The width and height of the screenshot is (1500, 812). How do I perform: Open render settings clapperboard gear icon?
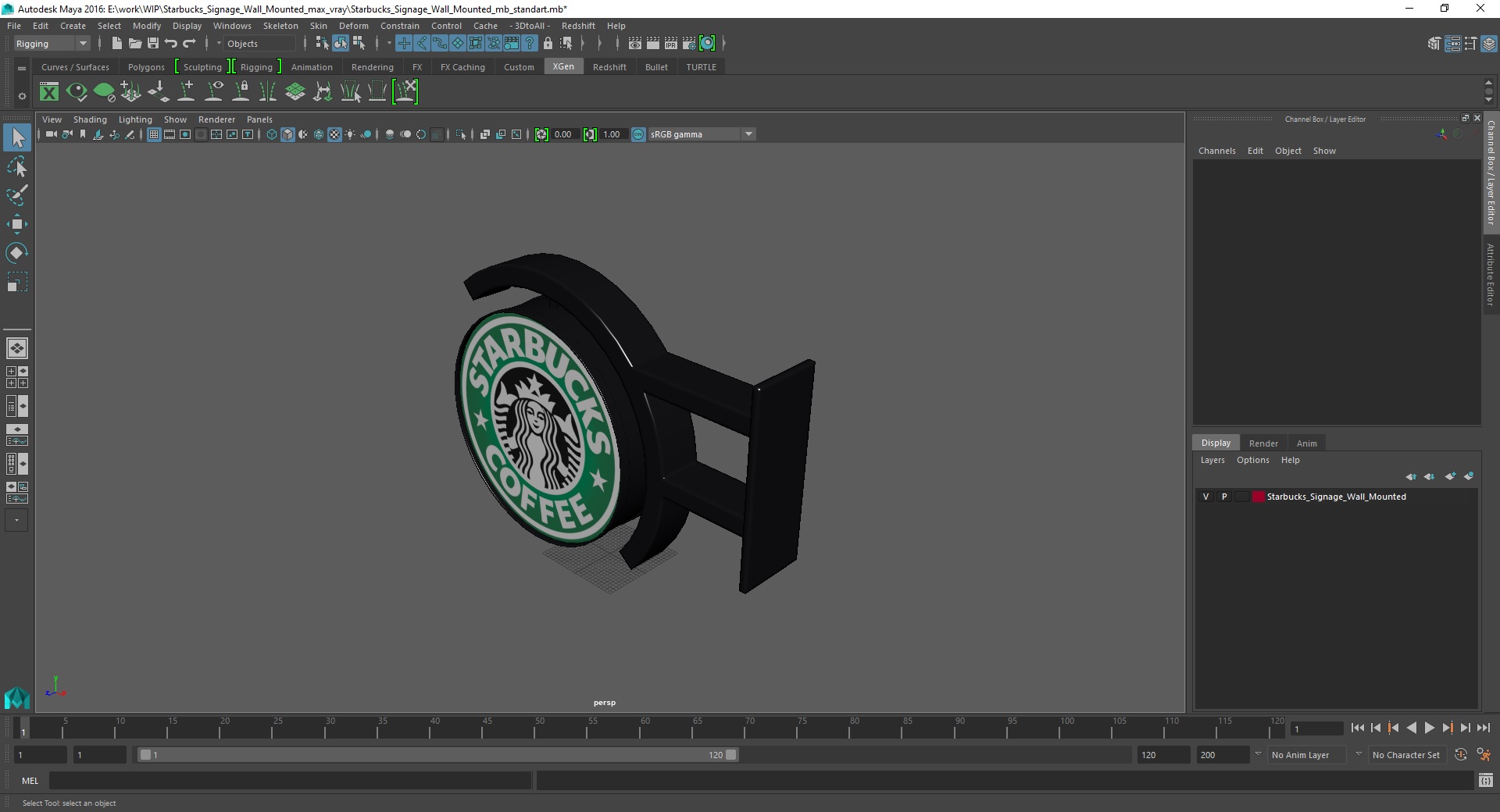coord(689,44)
